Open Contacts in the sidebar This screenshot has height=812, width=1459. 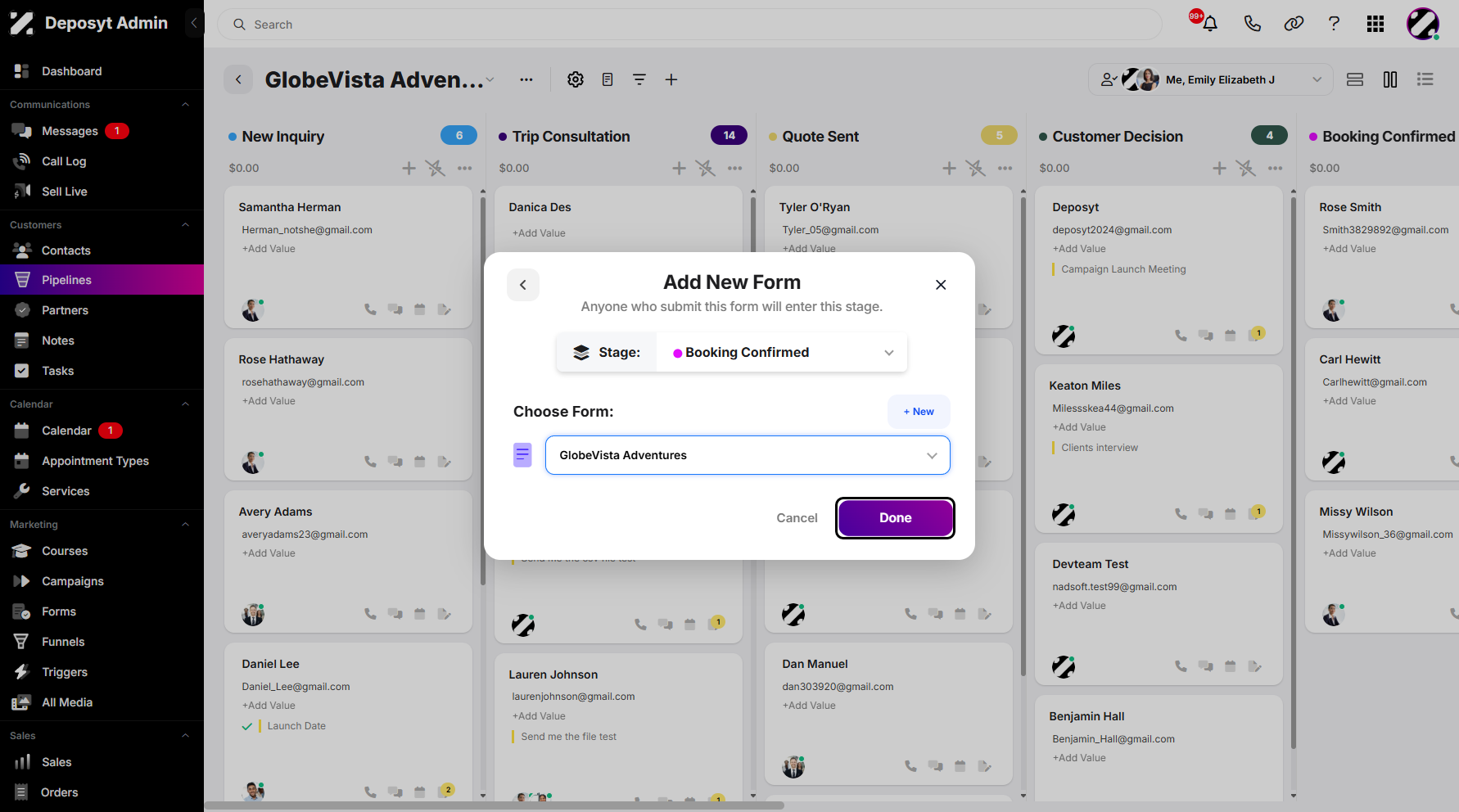pyautogui.click(x=102, y=250)
